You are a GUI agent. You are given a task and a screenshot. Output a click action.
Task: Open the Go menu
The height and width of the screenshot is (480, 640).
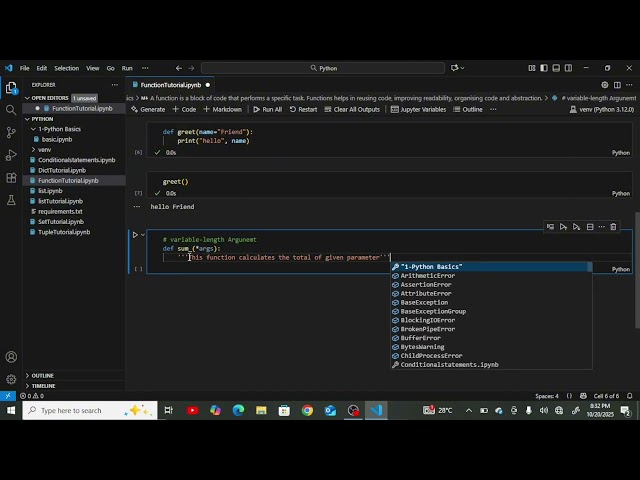pos(111,68)
